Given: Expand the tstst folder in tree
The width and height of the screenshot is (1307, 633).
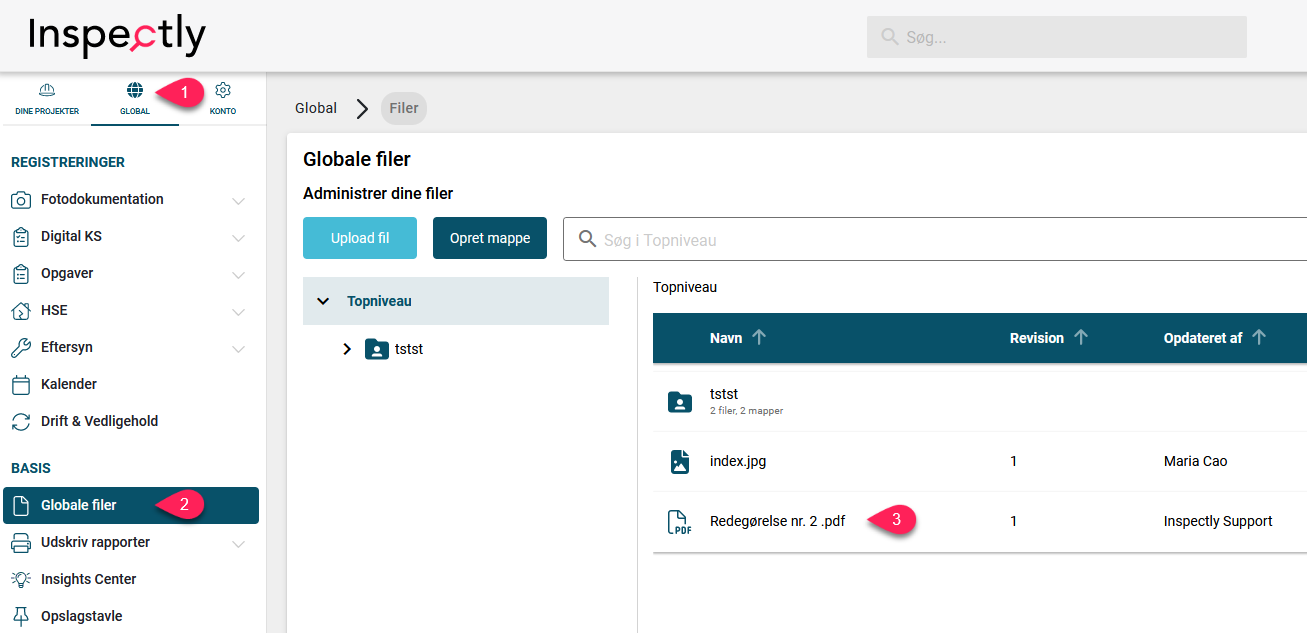Looking at the screenshot, I should click(347, 350).
